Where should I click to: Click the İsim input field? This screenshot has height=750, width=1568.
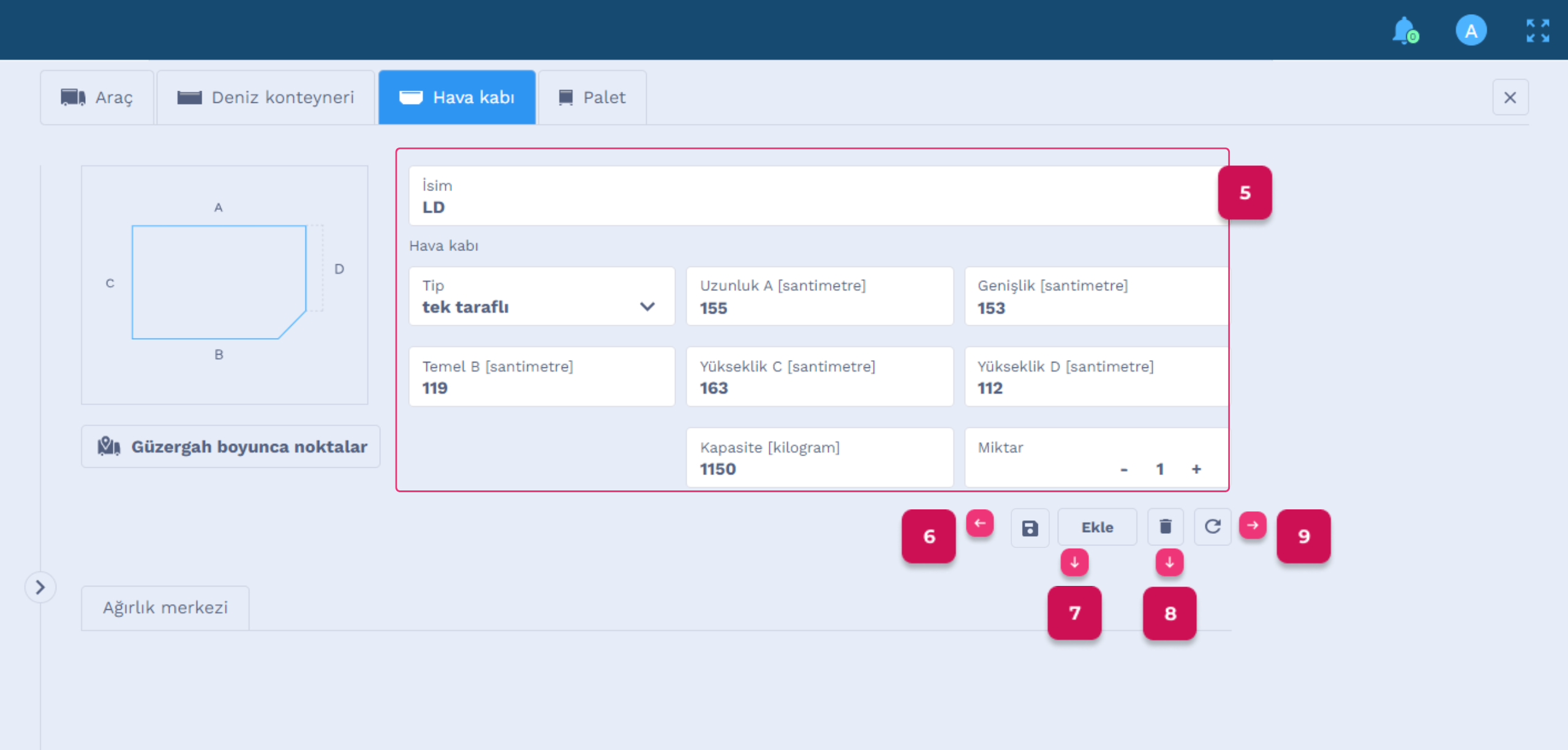(x=818, y=196)
